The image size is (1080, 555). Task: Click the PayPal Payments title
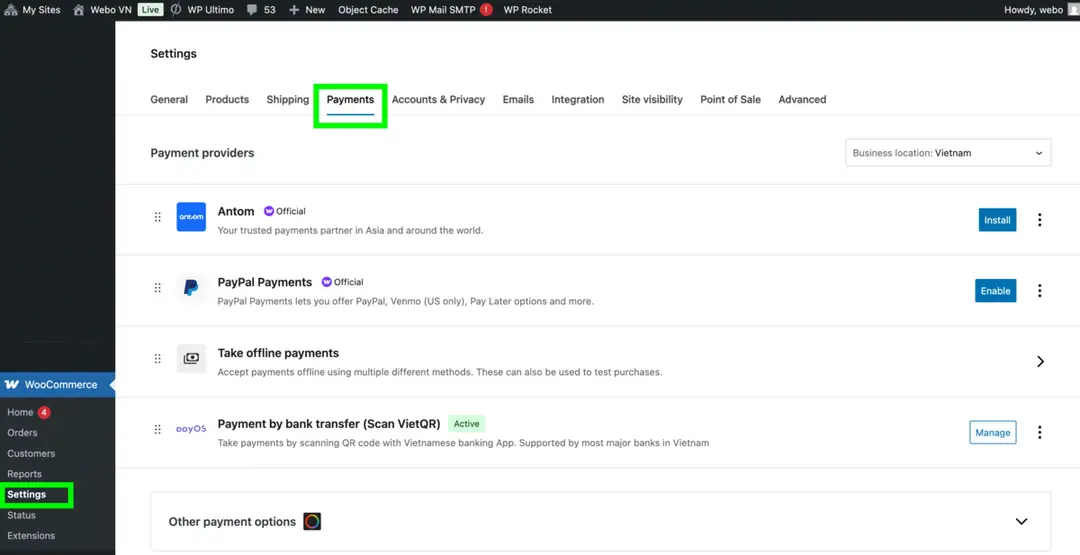point(264,282)
